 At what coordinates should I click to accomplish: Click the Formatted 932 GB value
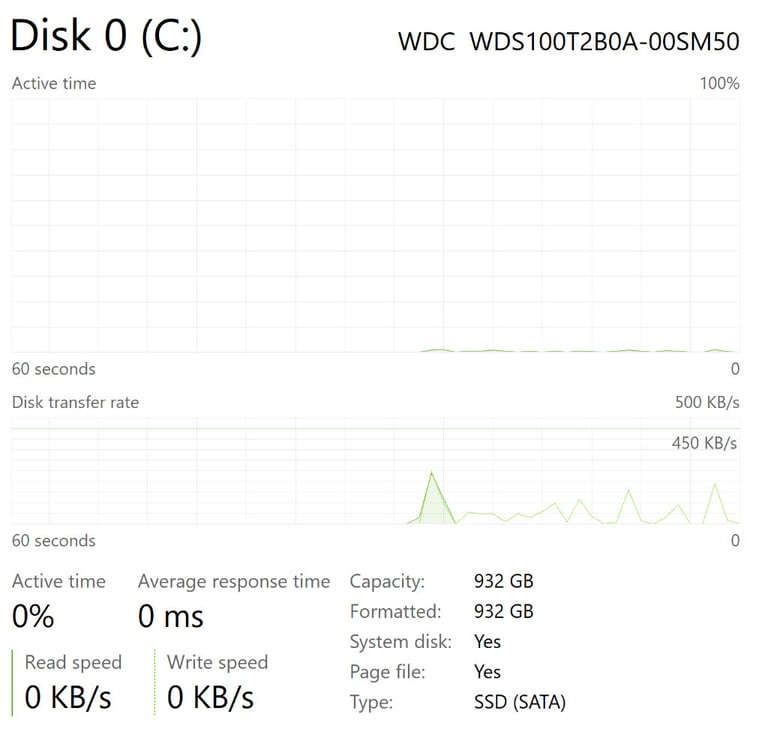pos(504,612)
